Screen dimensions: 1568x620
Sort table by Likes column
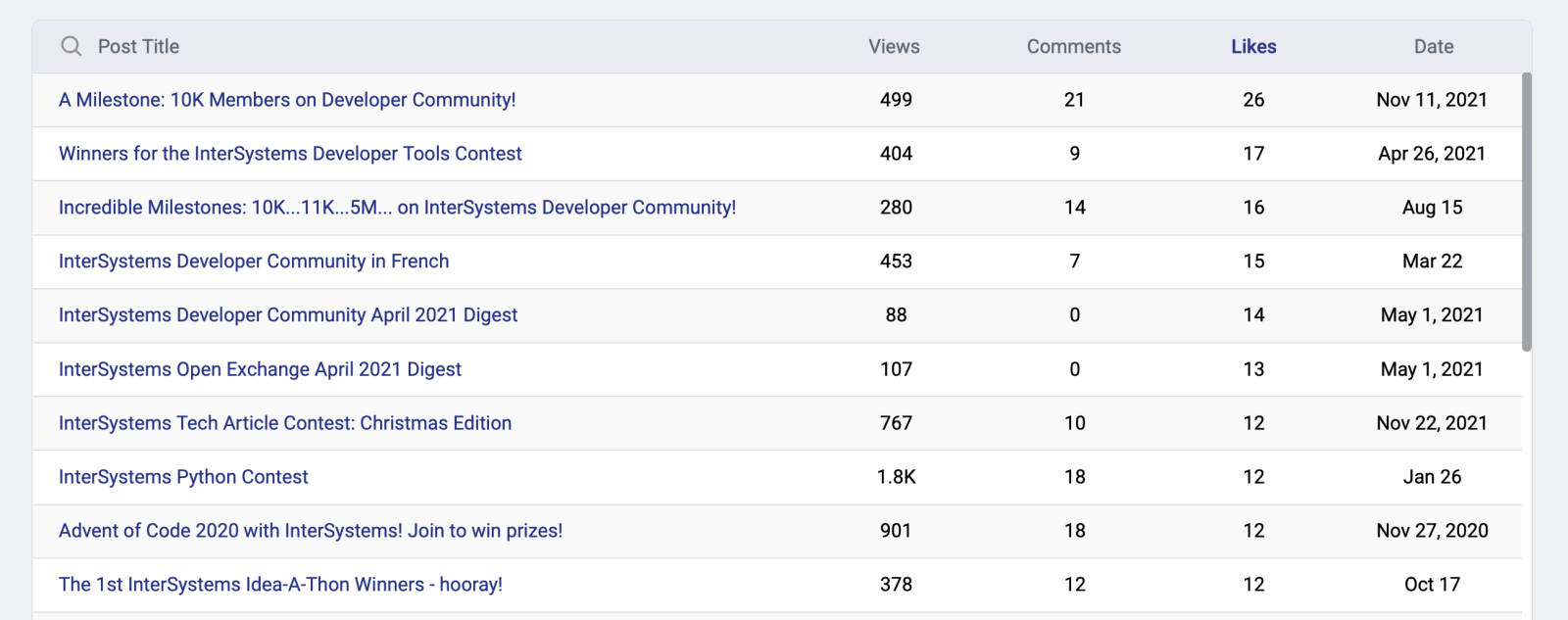point(1253,46)
